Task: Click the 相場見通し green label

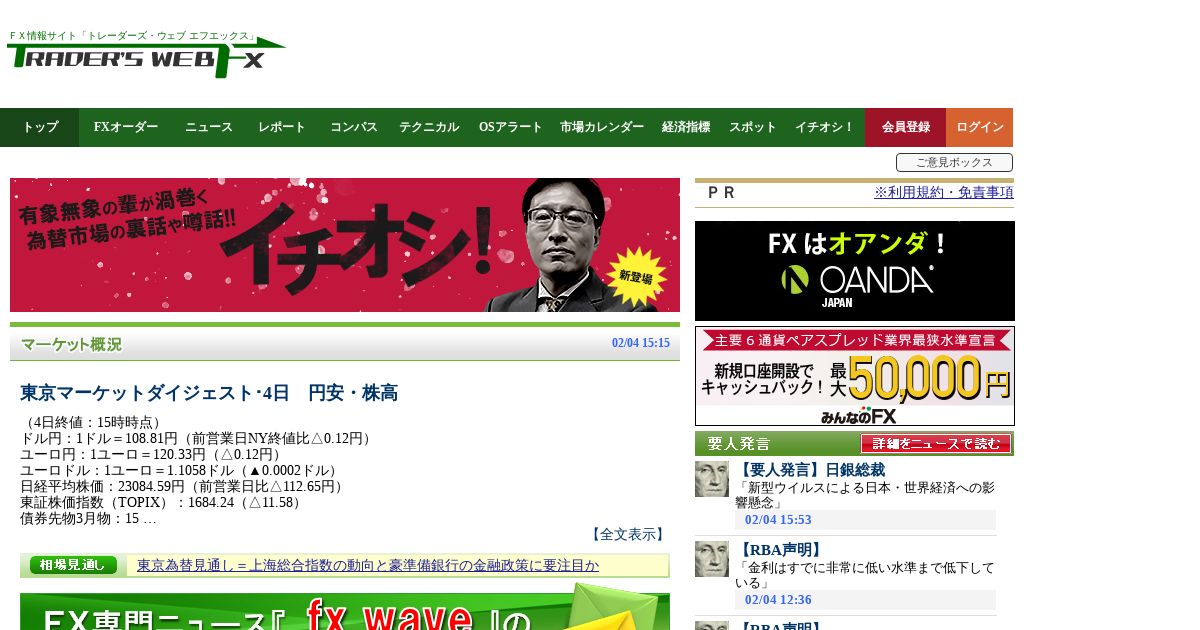Action: 73,565
